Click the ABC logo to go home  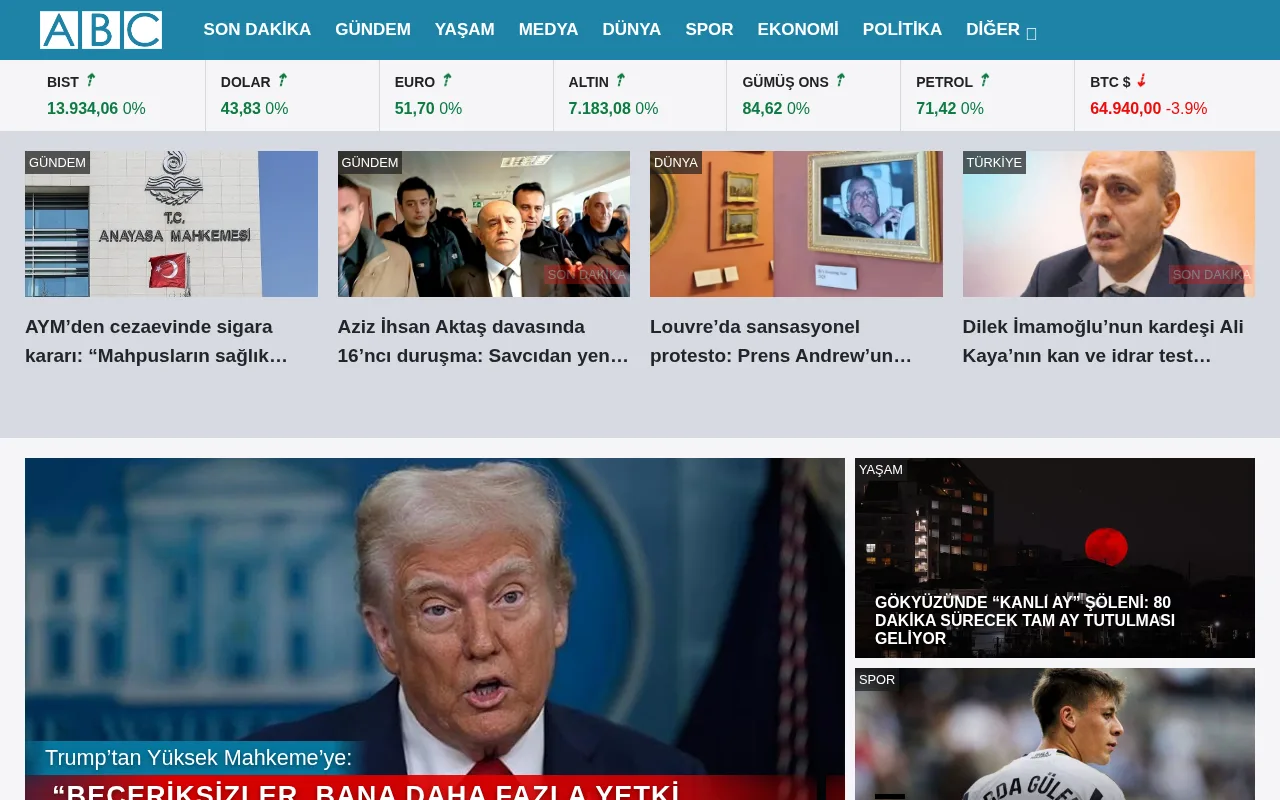coord(100,30)
